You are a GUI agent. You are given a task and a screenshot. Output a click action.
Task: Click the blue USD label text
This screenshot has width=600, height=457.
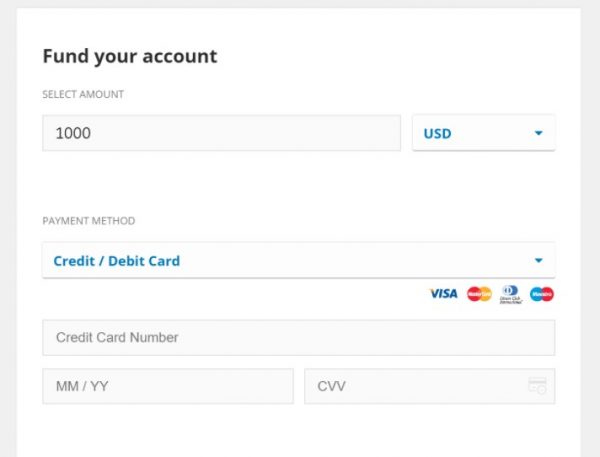coord(437,134)
